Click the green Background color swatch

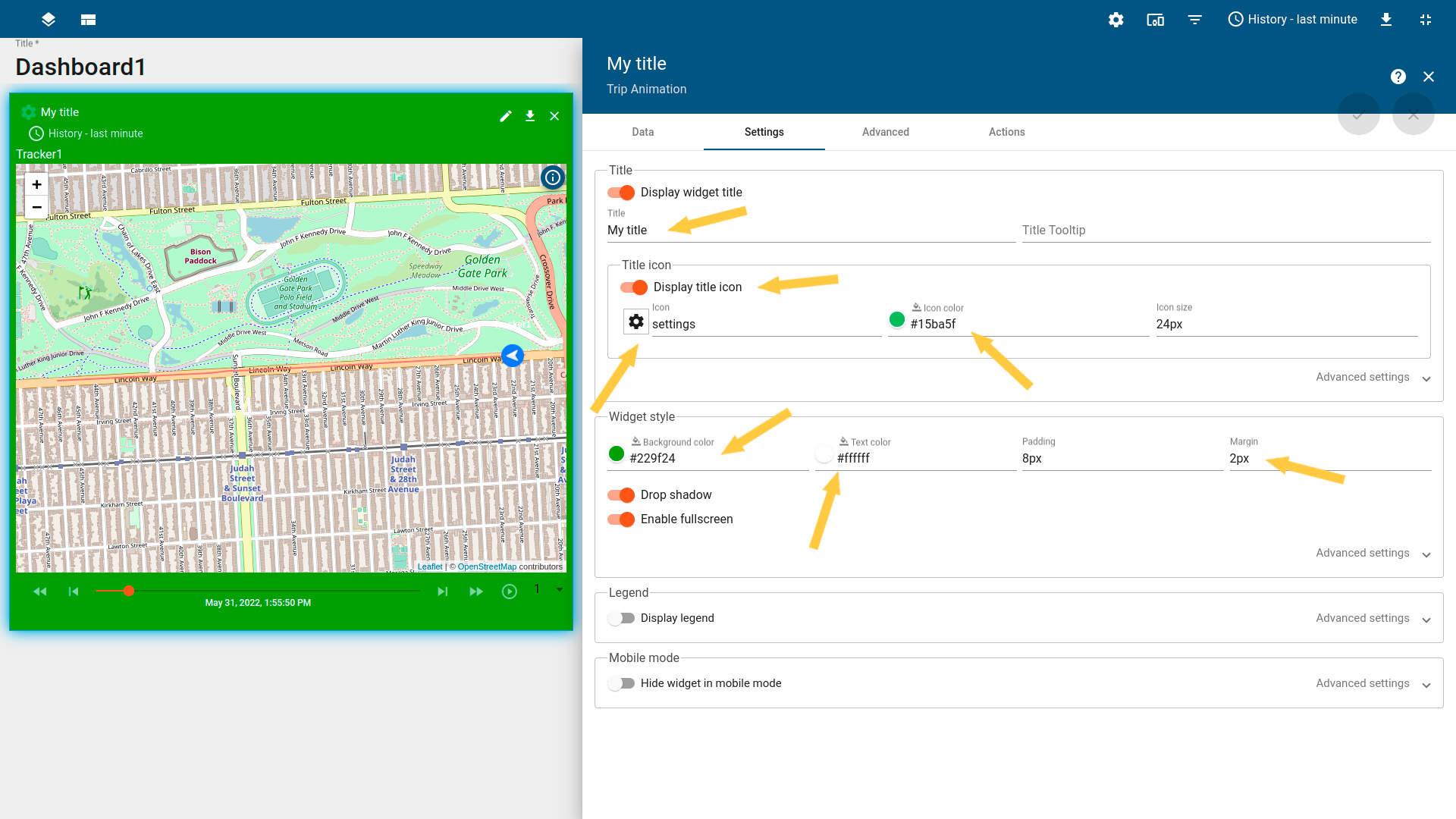617,454
